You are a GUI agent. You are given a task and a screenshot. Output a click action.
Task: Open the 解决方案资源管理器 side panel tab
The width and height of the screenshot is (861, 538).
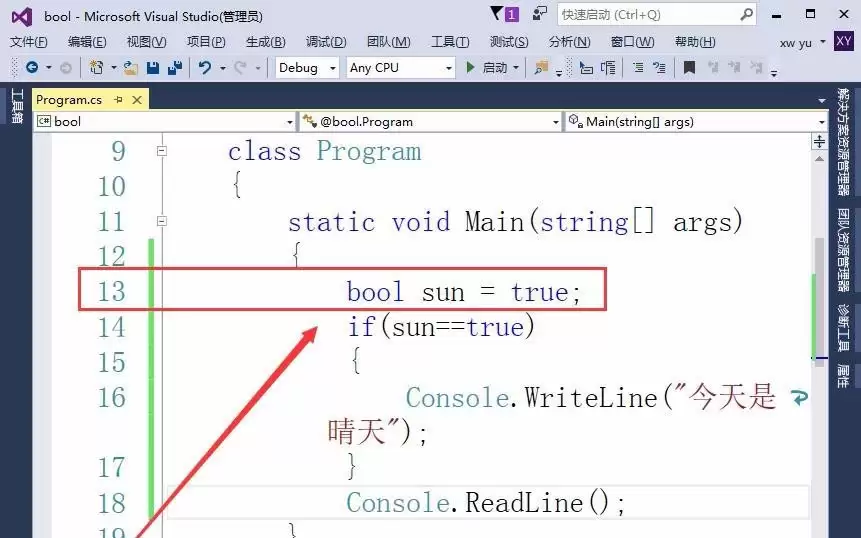click(x=844, y=141)
